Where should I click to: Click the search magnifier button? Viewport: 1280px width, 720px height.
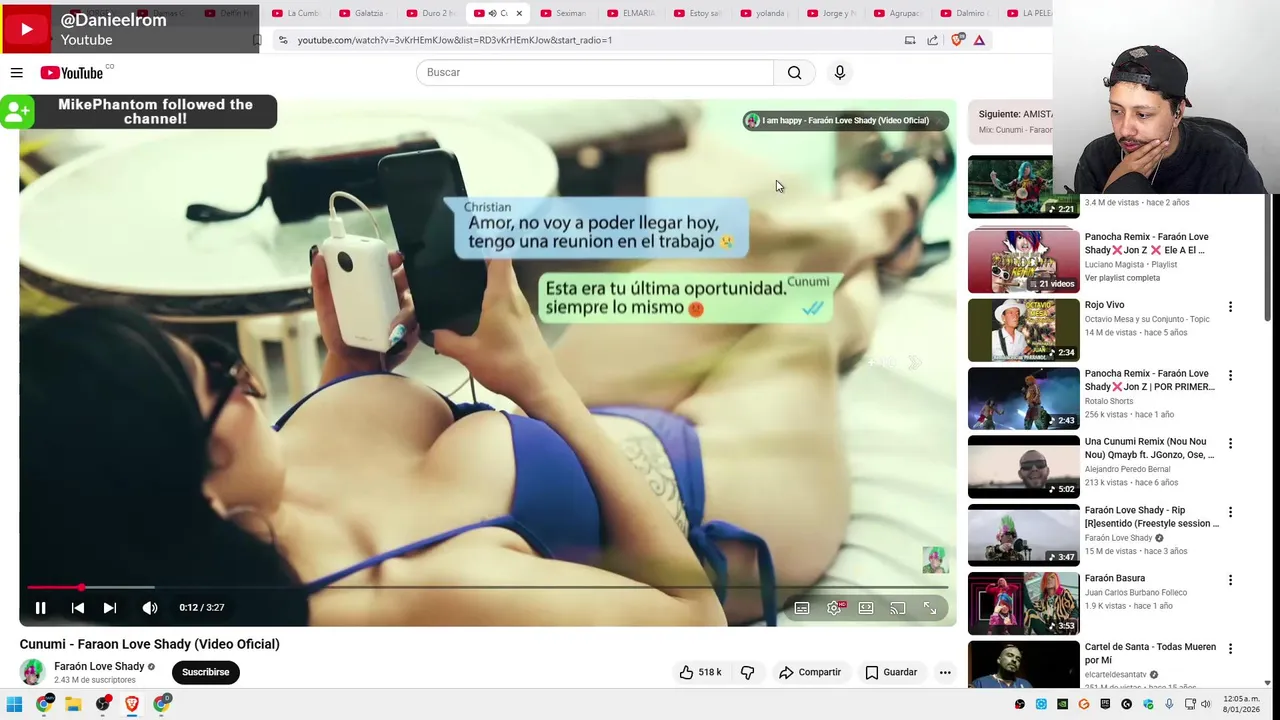coord(794,72)
